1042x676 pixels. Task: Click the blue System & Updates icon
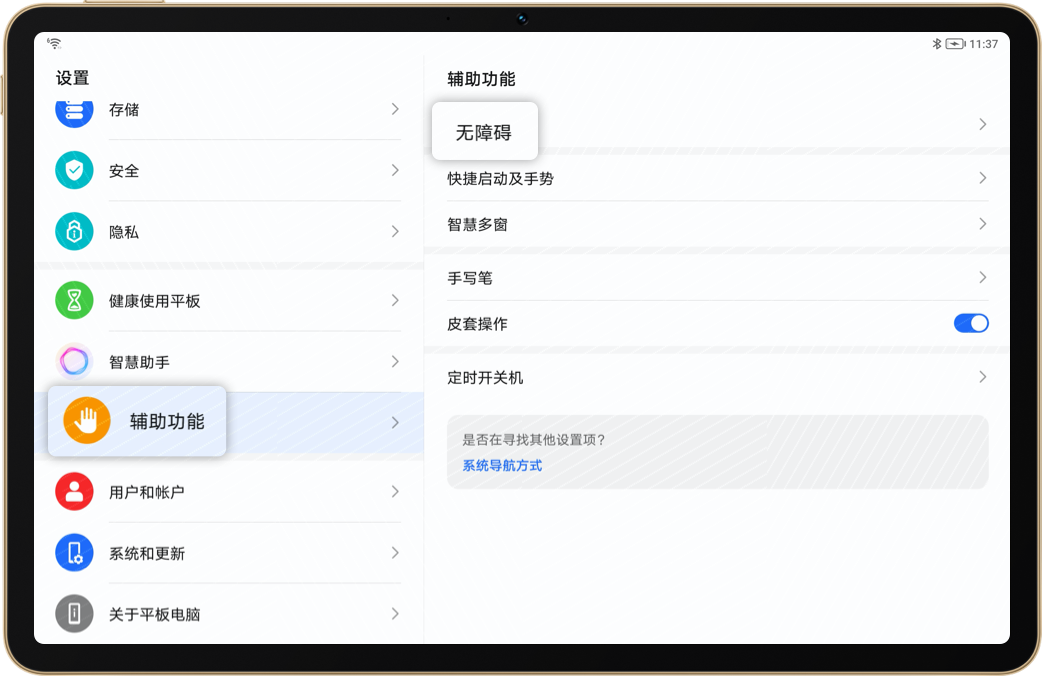click(74, 552)
